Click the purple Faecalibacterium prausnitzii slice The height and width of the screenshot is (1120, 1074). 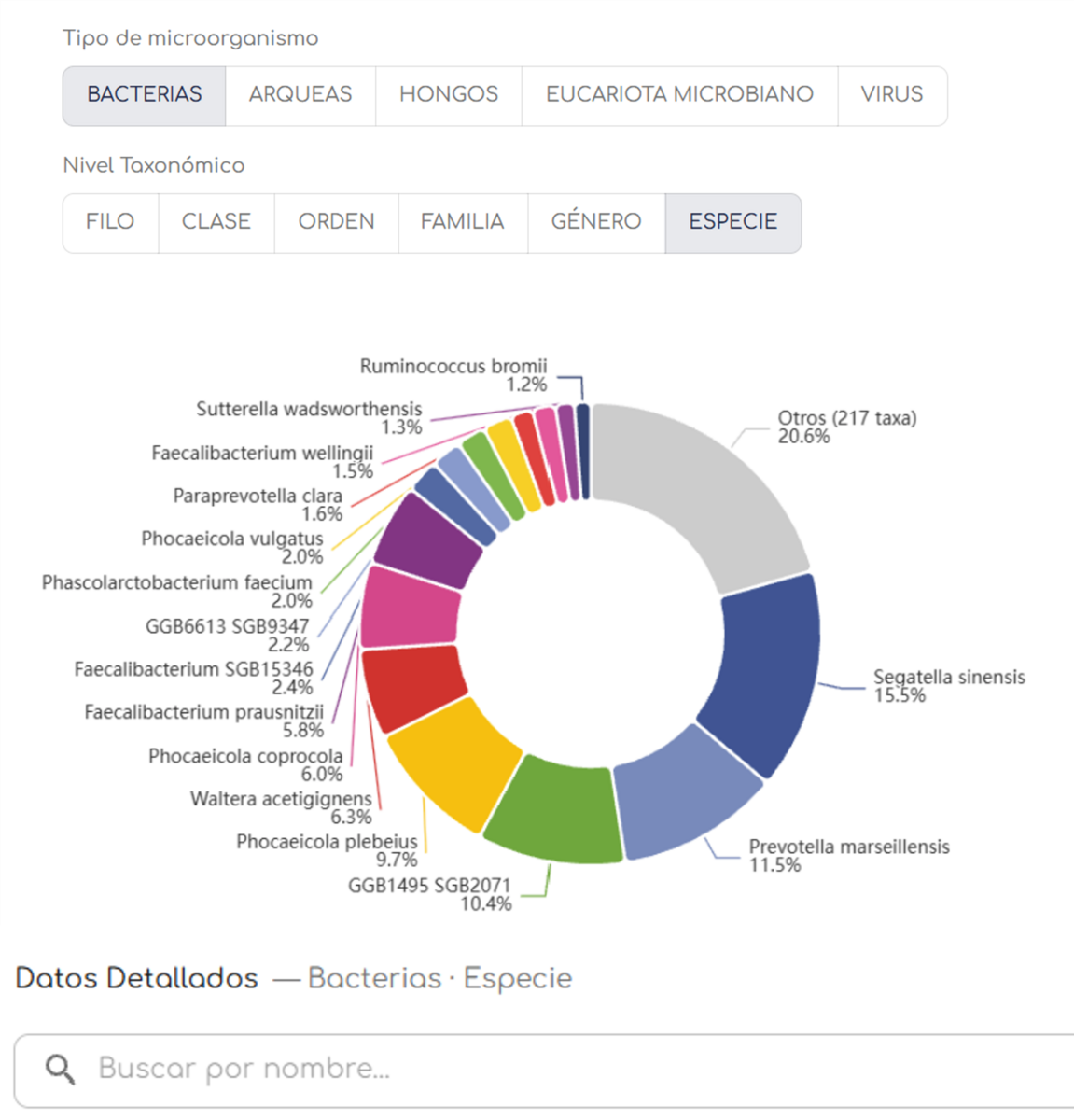[x=429, y=541]
